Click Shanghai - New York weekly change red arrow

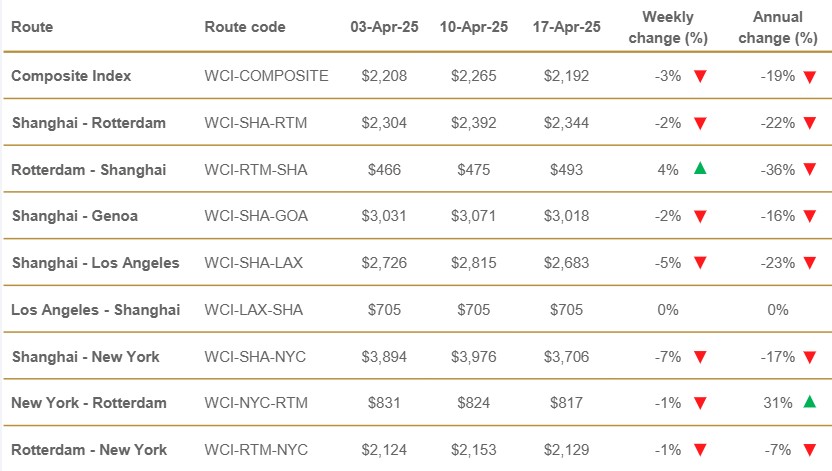point(700,356)
